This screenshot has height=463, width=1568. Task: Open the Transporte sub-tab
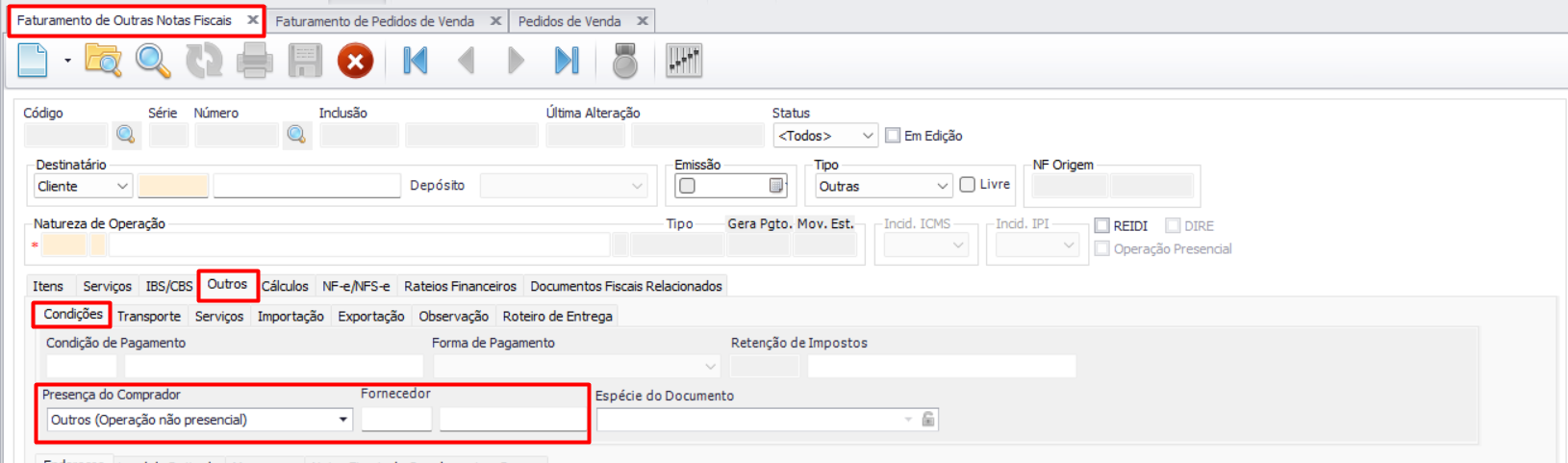[x=149, y=316]
